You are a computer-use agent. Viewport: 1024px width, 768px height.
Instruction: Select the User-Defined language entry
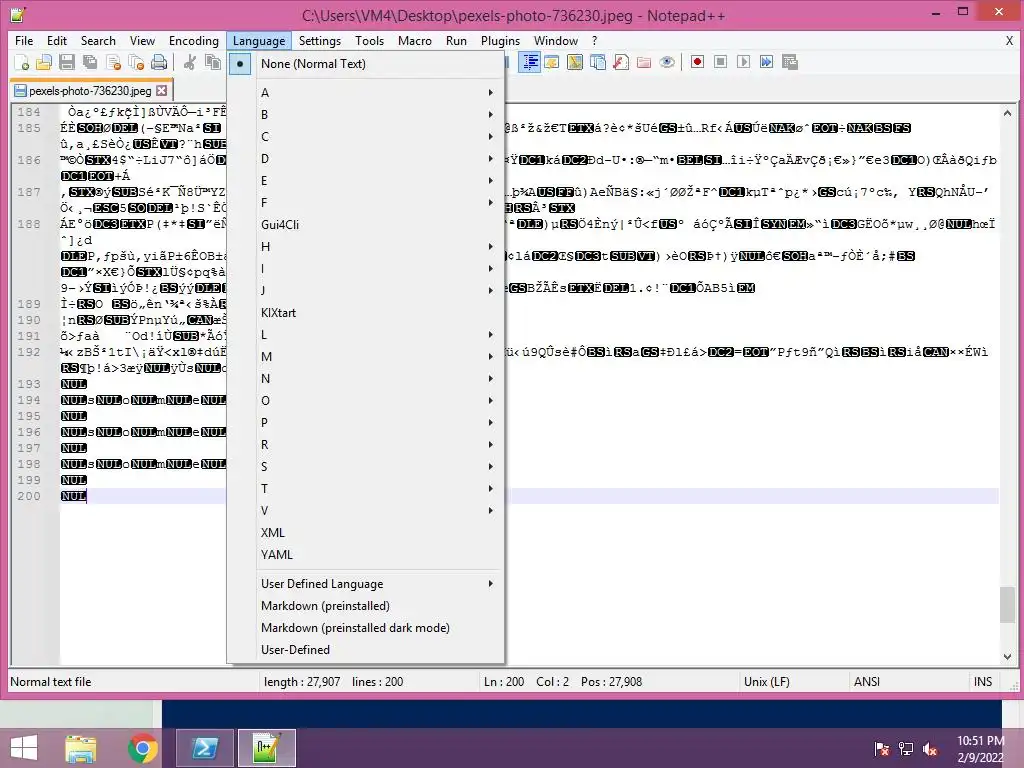366,650
